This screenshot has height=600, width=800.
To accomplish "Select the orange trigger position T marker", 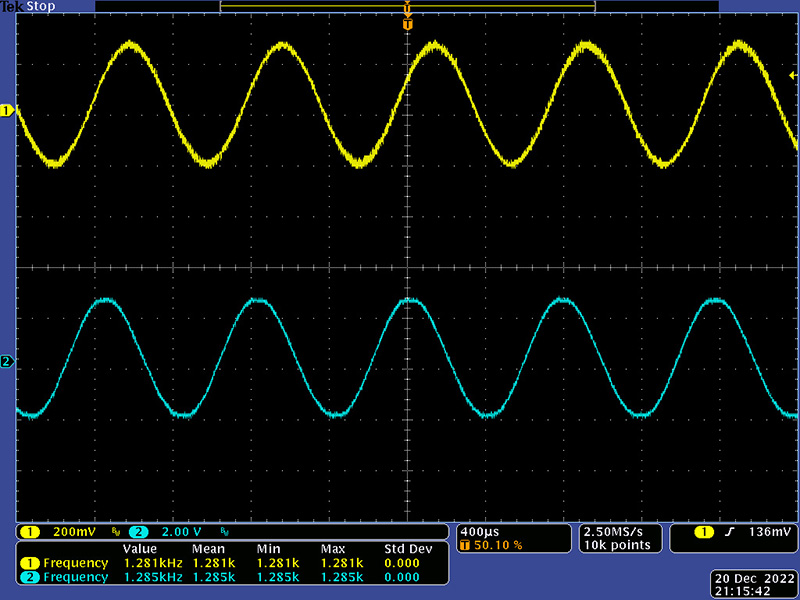I will click(407, 24).
